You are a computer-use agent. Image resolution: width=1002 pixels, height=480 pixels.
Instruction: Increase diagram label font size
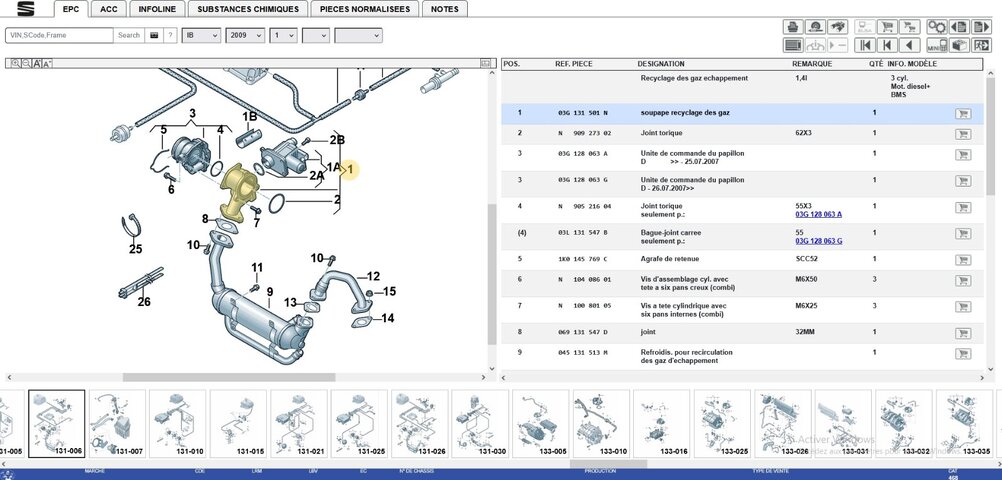(37, 63)
